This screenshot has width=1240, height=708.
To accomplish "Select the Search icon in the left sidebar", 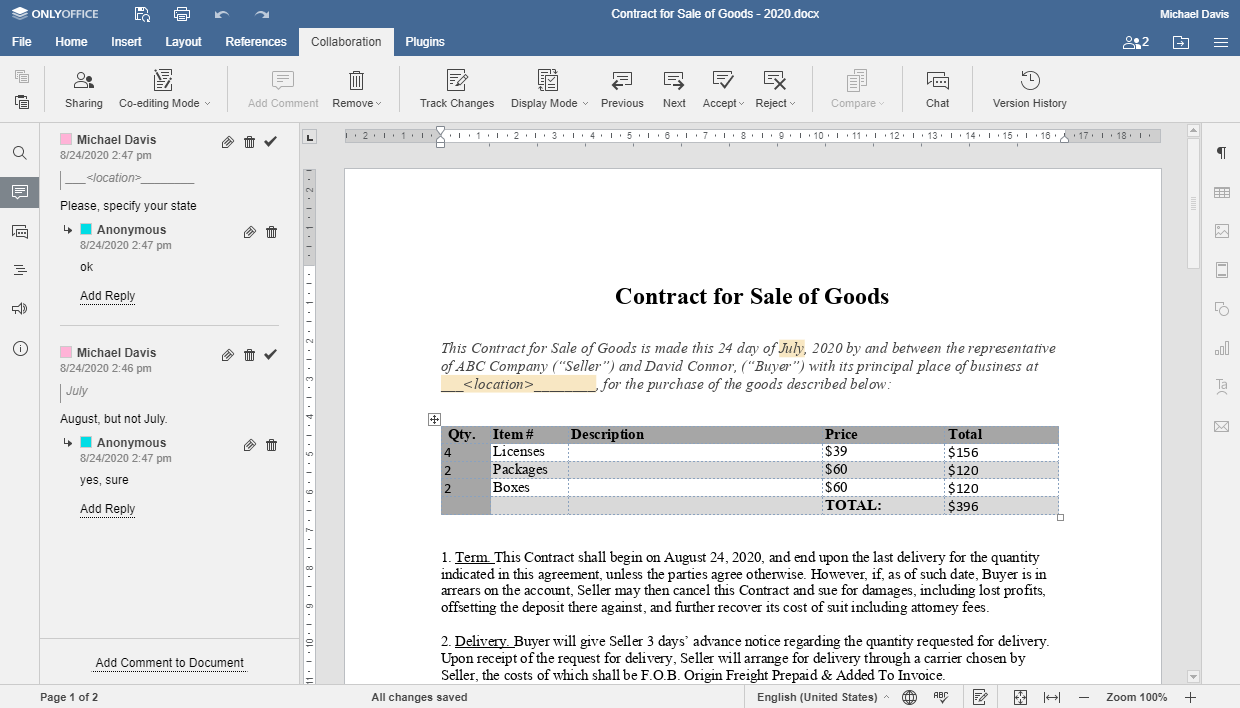I will [x=20, y=153].
